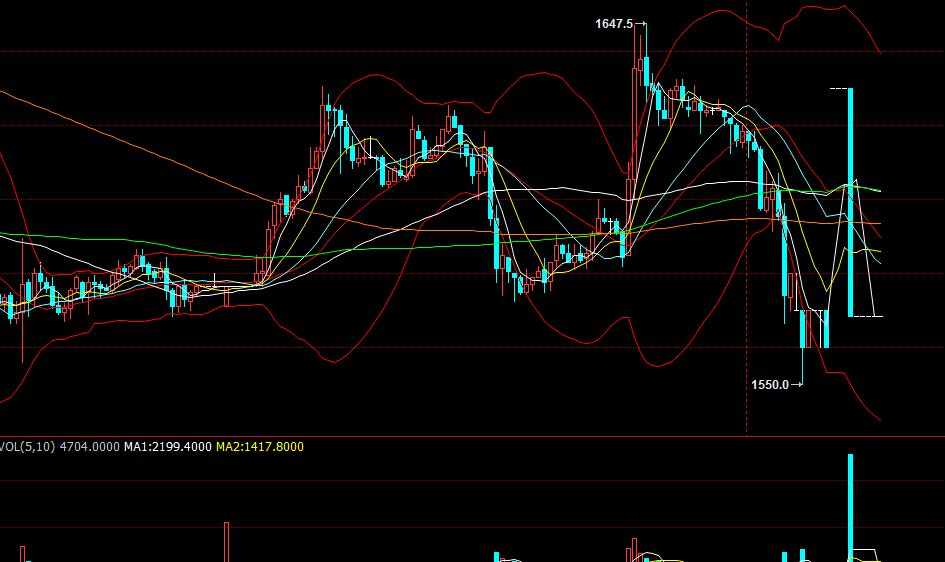Click the arrow beside the 1550.0 label
Viewport: 945px width, 562px height.
[797, 384]
